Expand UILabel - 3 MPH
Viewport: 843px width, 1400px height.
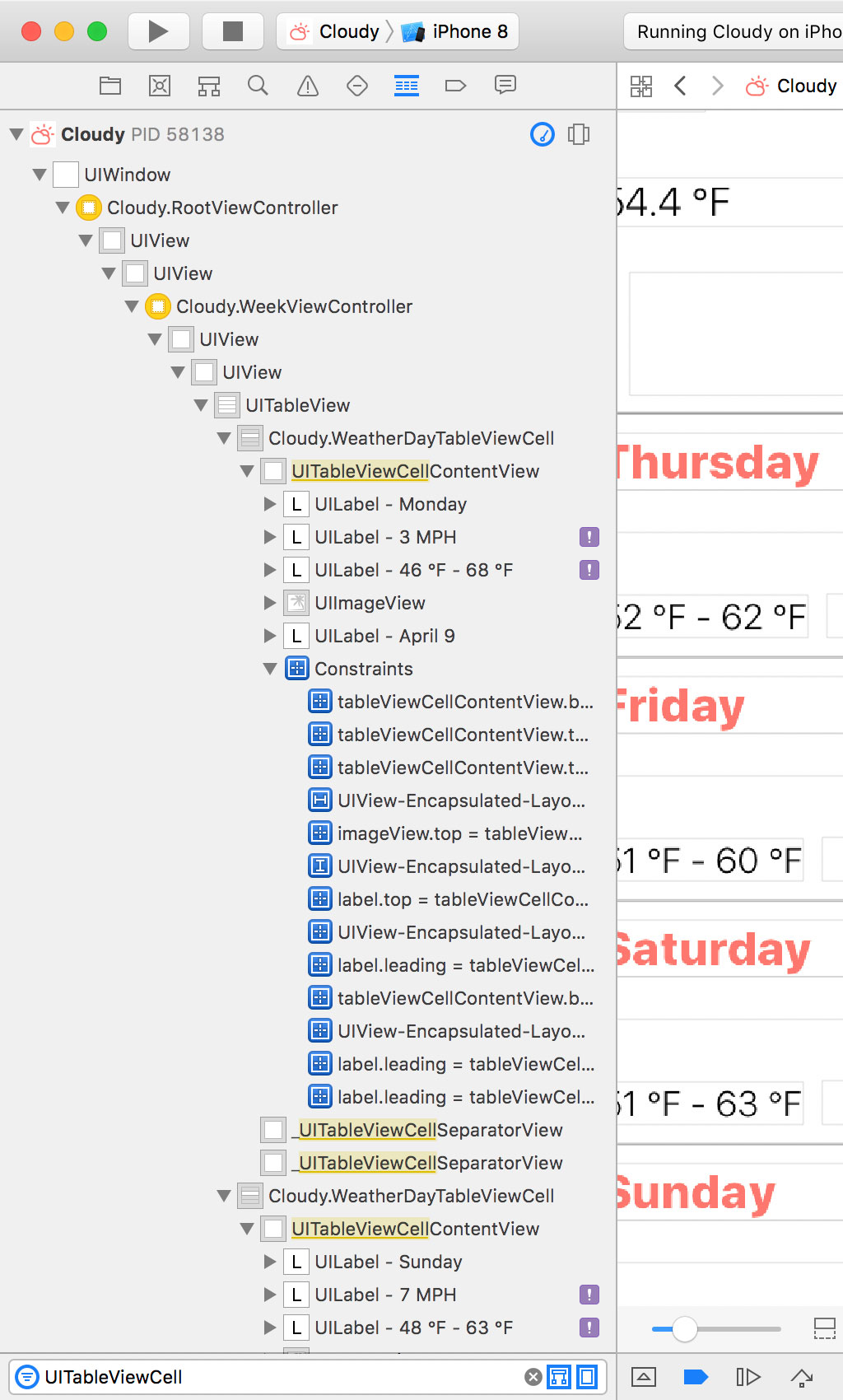pyautogui.click(x=270, y=537)
